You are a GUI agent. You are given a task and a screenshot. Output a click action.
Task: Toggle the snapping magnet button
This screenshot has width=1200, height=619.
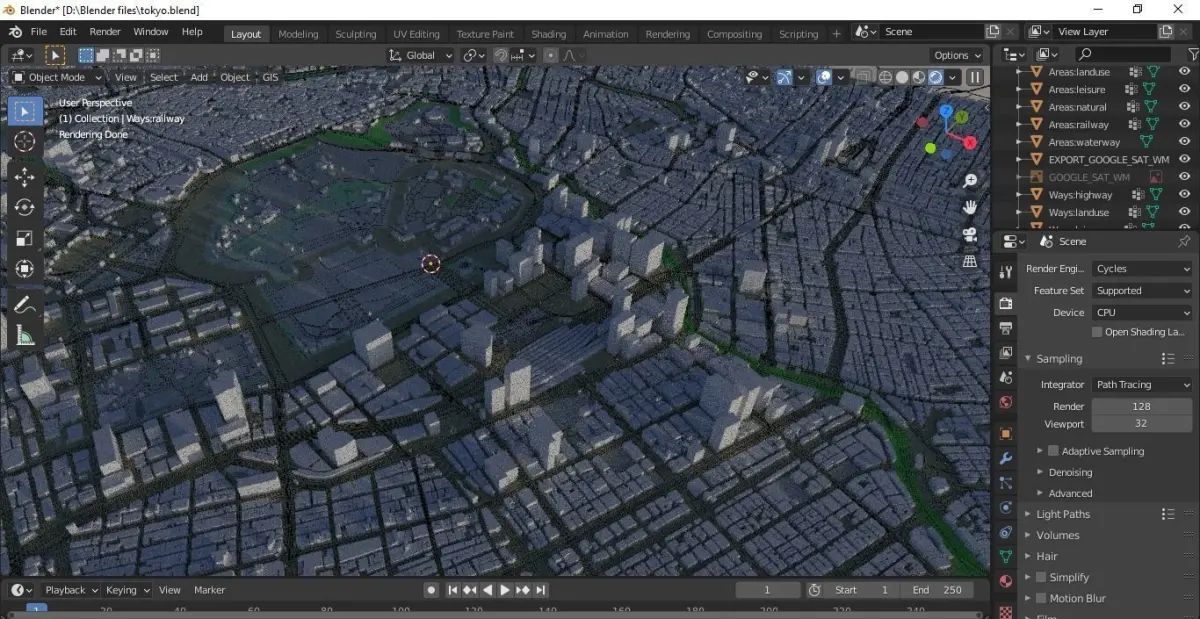pos(501,55)
